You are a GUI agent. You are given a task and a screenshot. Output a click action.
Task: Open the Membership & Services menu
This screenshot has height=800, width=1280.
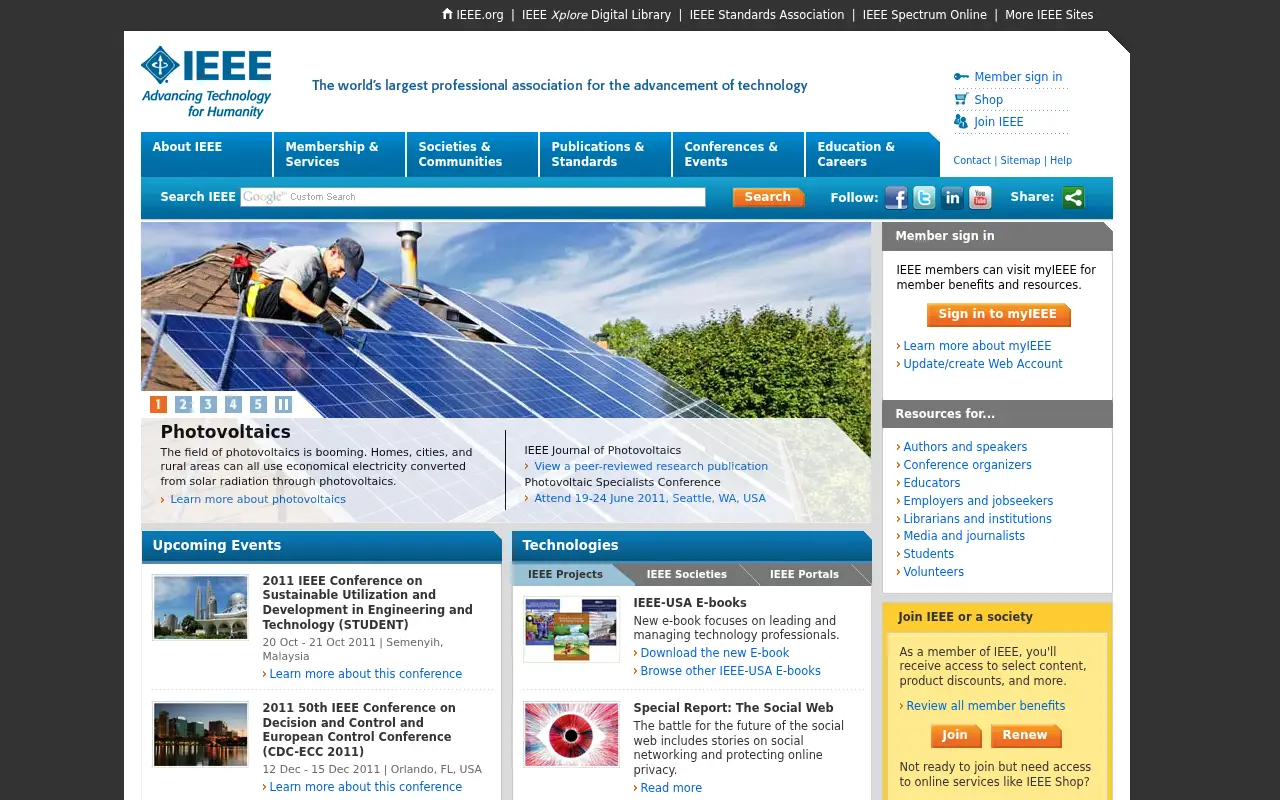coord(339,154)
